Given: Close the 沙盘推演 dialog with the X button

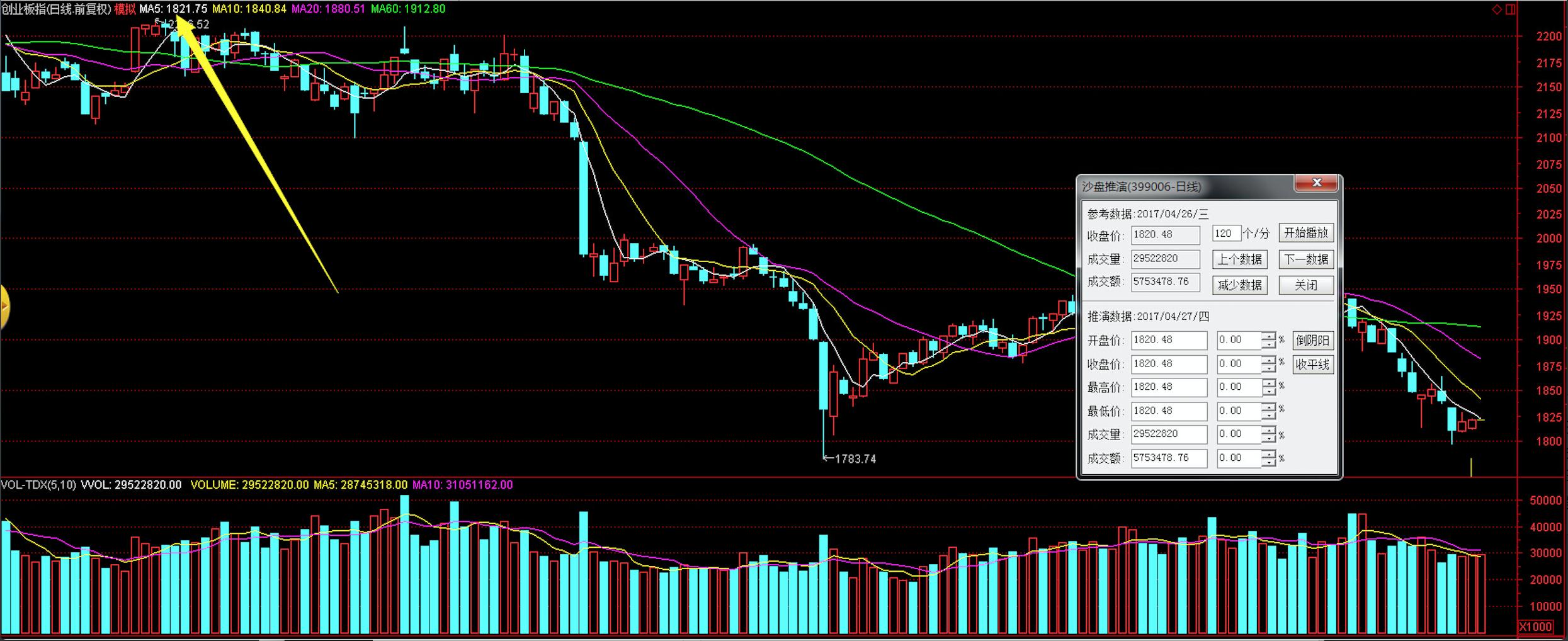Looking at the screenshot, I should [1315, 183].
